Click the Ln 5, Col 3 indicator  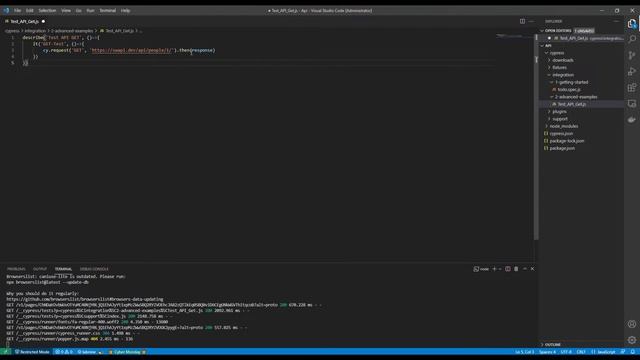[x=524, y=352]
